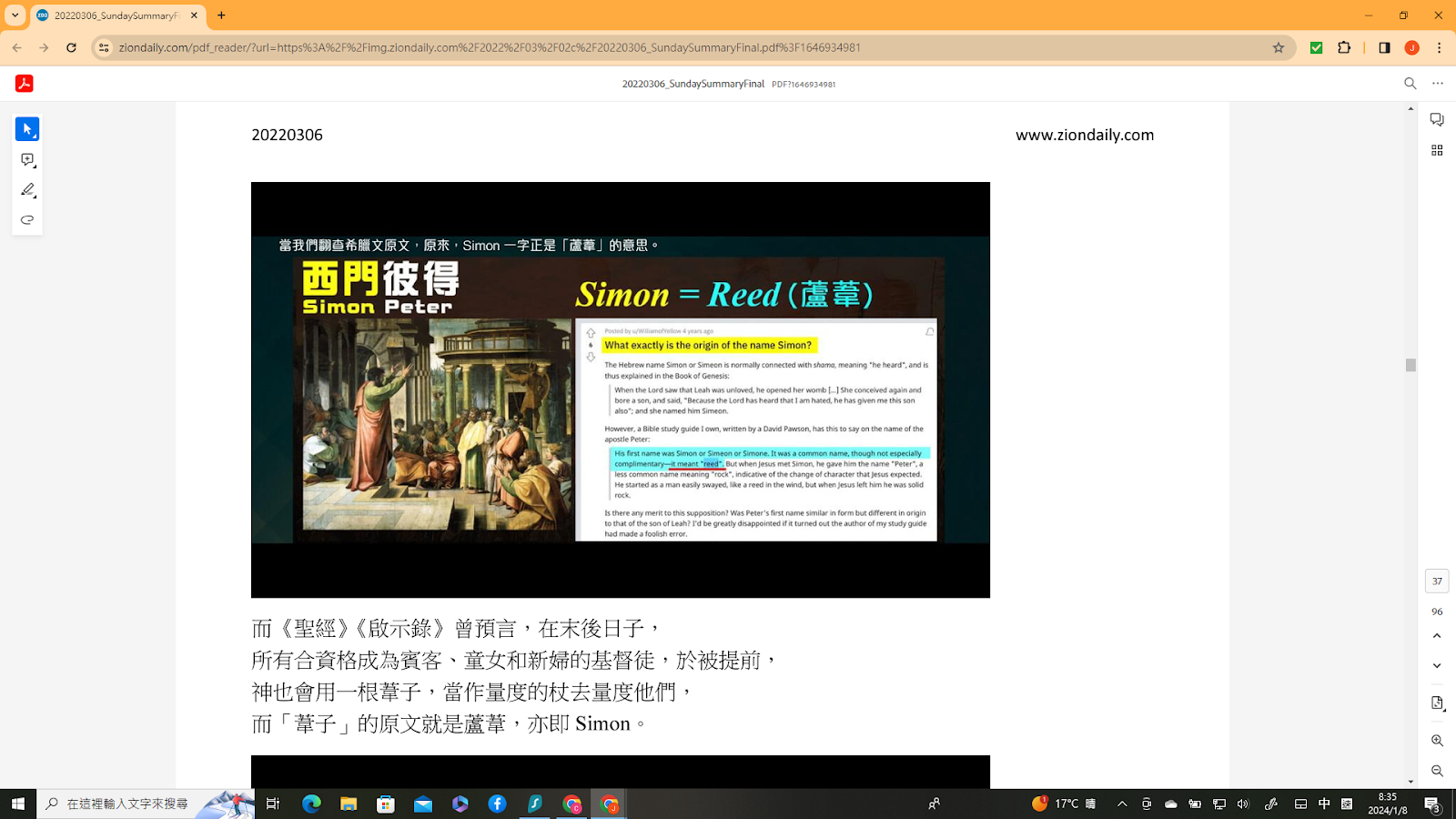This screenshot has height=819, width=1456.
Task: Expand the hidden system tray icons
Action: (1122, 804)
